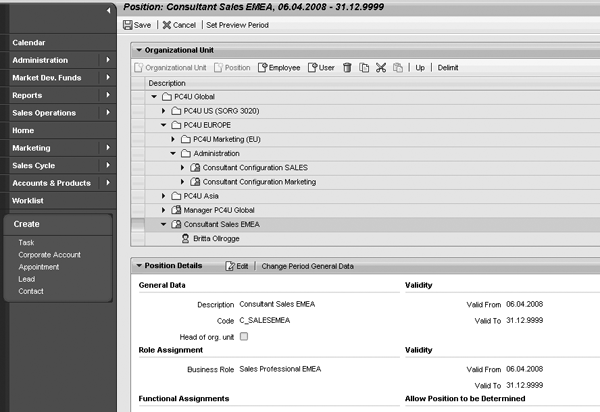Image resolution: width=600 pixels, height=412 pixels.
Task: Create a new Appointment link
Action: click(x=39, y=267)
